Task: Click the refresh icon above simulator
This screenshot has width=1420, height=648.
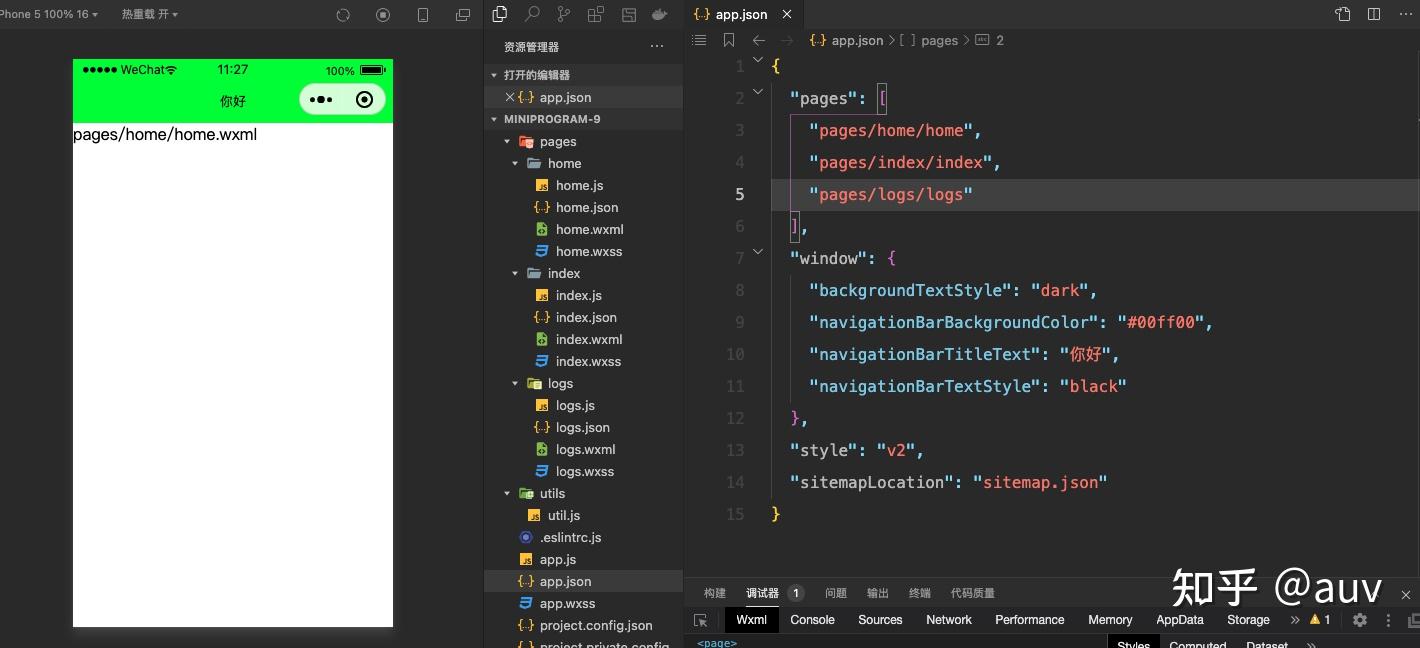Action: pyautogui.click(x=343, y=15)
